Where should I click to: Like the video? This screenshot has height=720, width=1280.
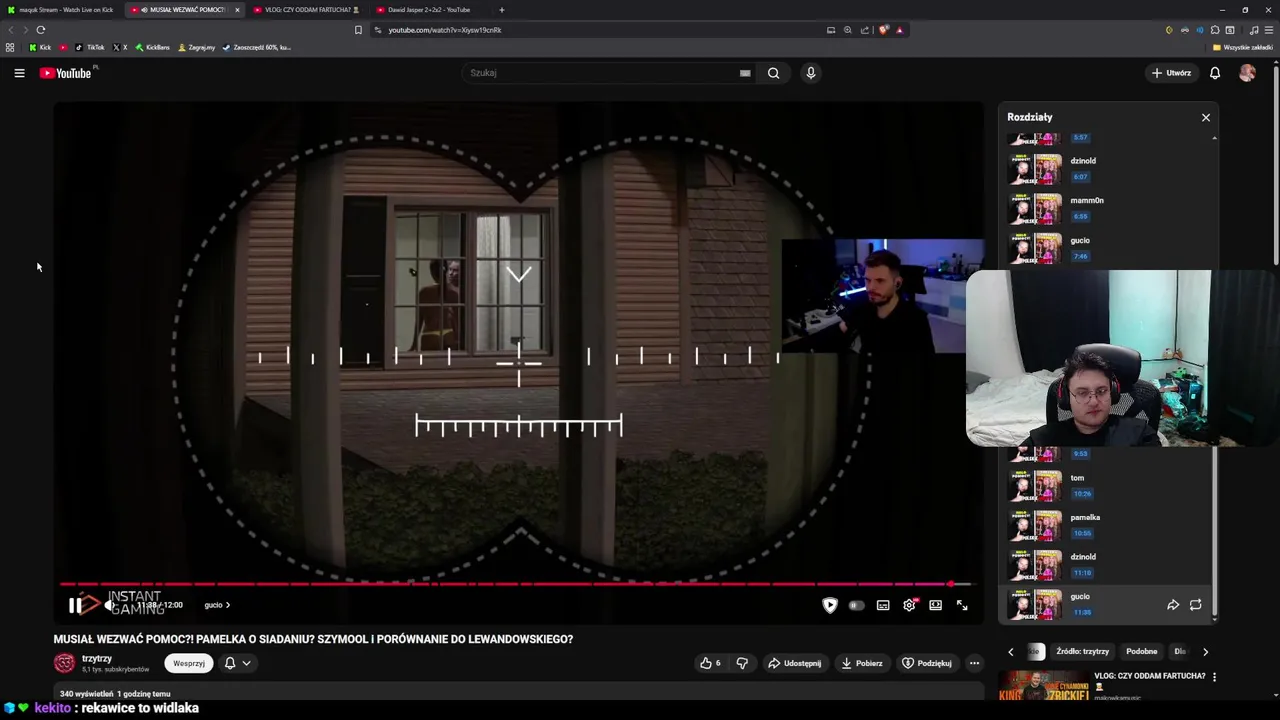(x=711, y=663)
